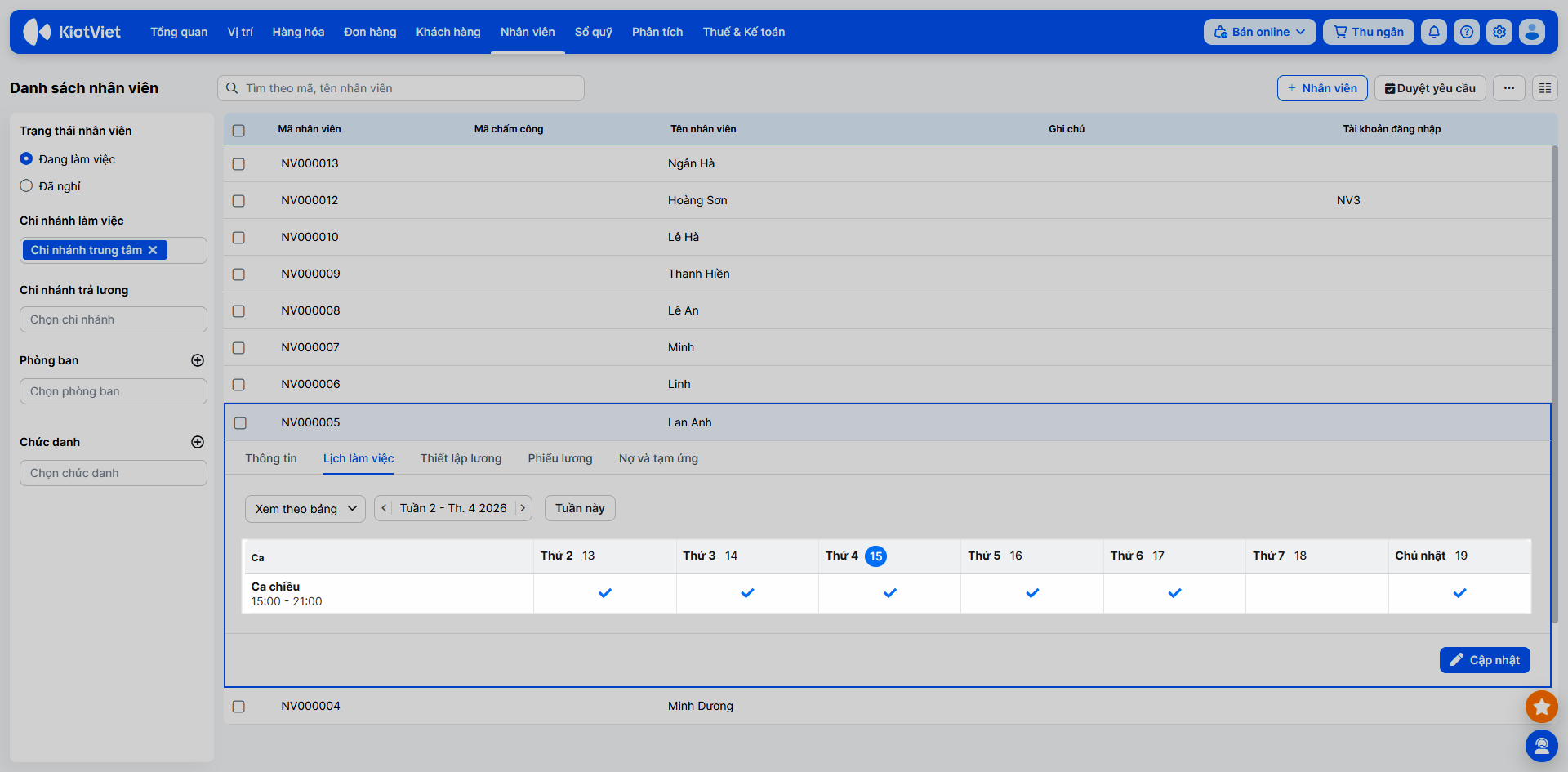Image resolution: width=1568 pixels, height=772 pixels.
Task: Click the Duyệt yêu cầu button
Action: pos(1430,88)
